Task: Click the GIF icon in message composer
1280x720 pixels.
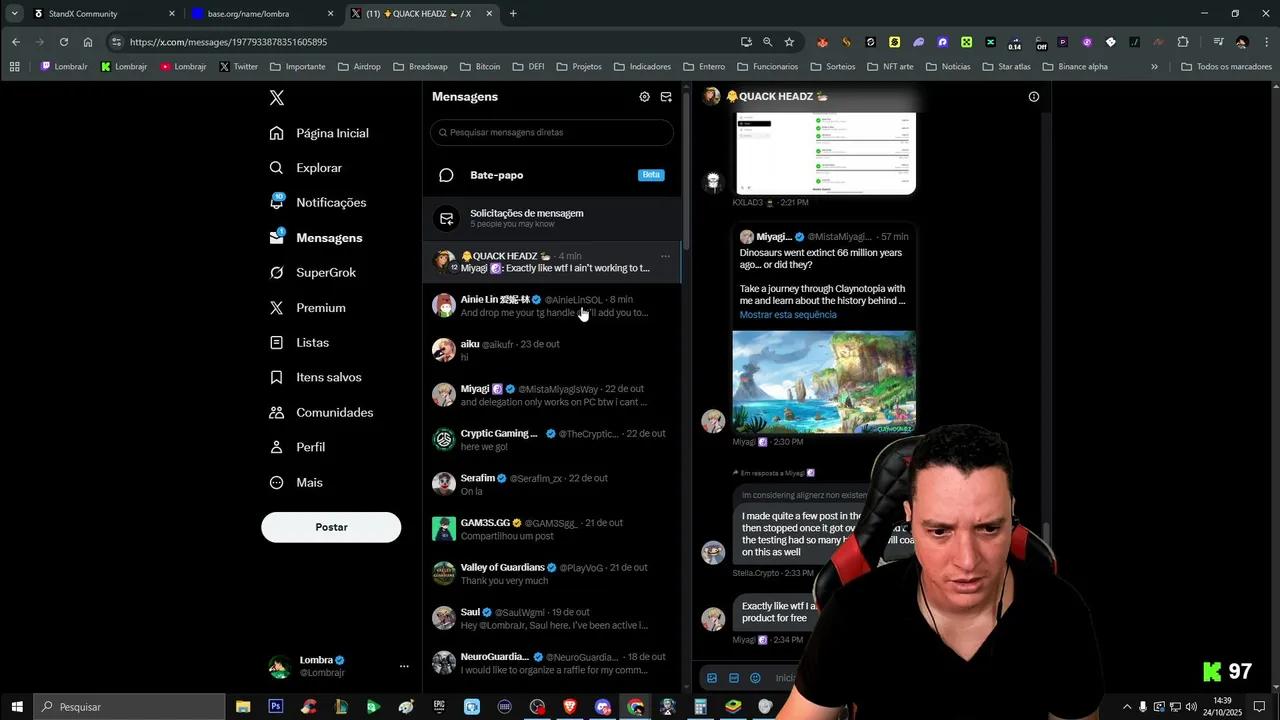Action: point(734,678)
